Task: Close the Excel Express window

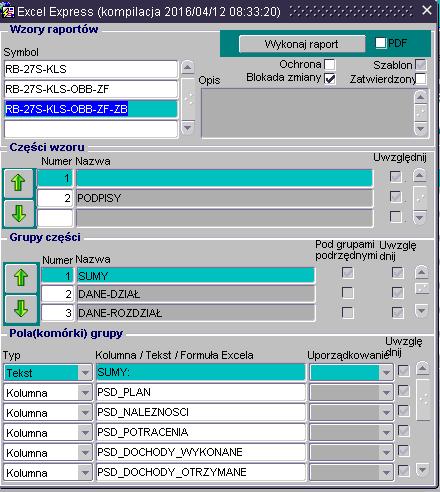Action: pyautogui.click(x=427, y=10)
